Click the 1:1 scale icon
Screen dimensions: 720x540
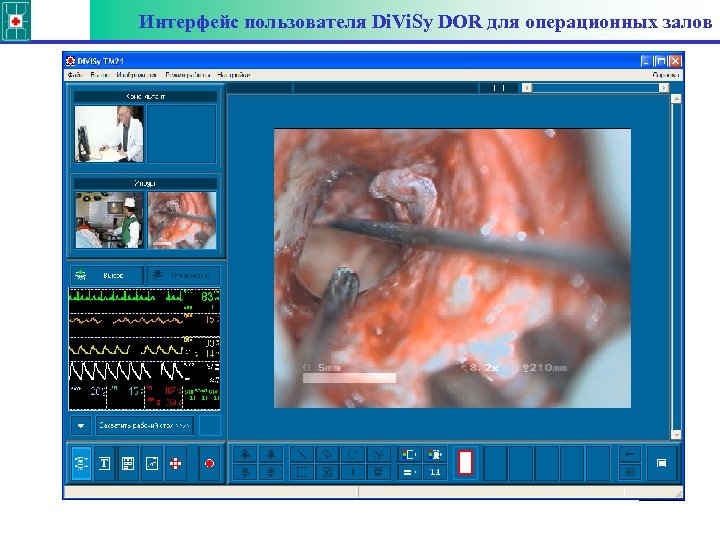[435, 472]
